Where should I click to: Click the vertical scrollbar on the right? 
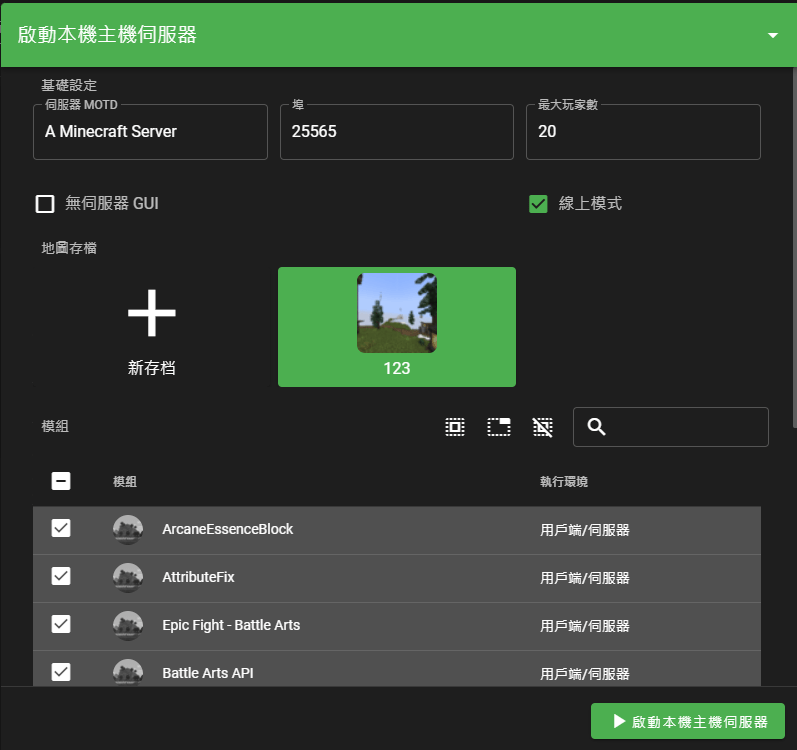click(794, 247)
